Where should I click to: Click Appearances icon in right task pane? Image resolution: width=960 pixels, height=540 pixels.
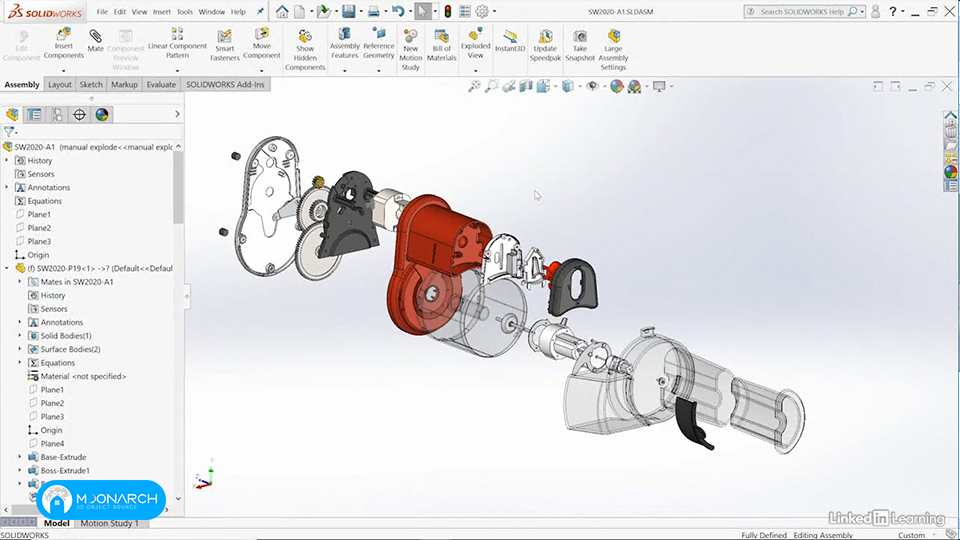pyautogui.click(x=950, y=171)
